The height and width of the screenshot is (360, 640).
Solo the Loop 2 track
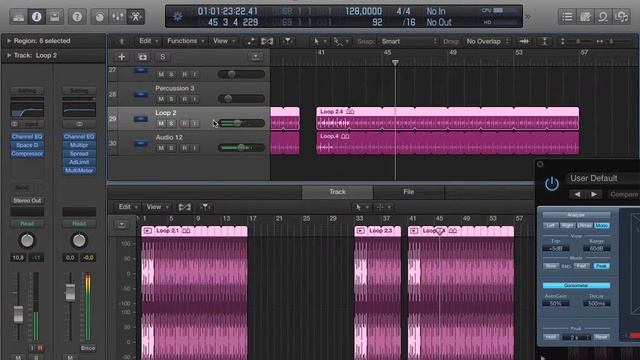pos(171,123)
